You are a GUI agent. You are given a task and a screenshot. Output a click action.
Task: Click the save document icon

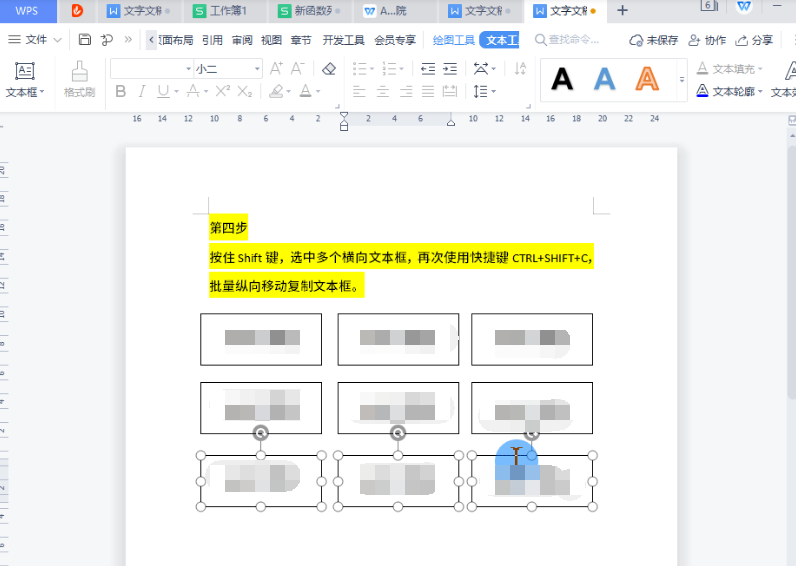84,40
